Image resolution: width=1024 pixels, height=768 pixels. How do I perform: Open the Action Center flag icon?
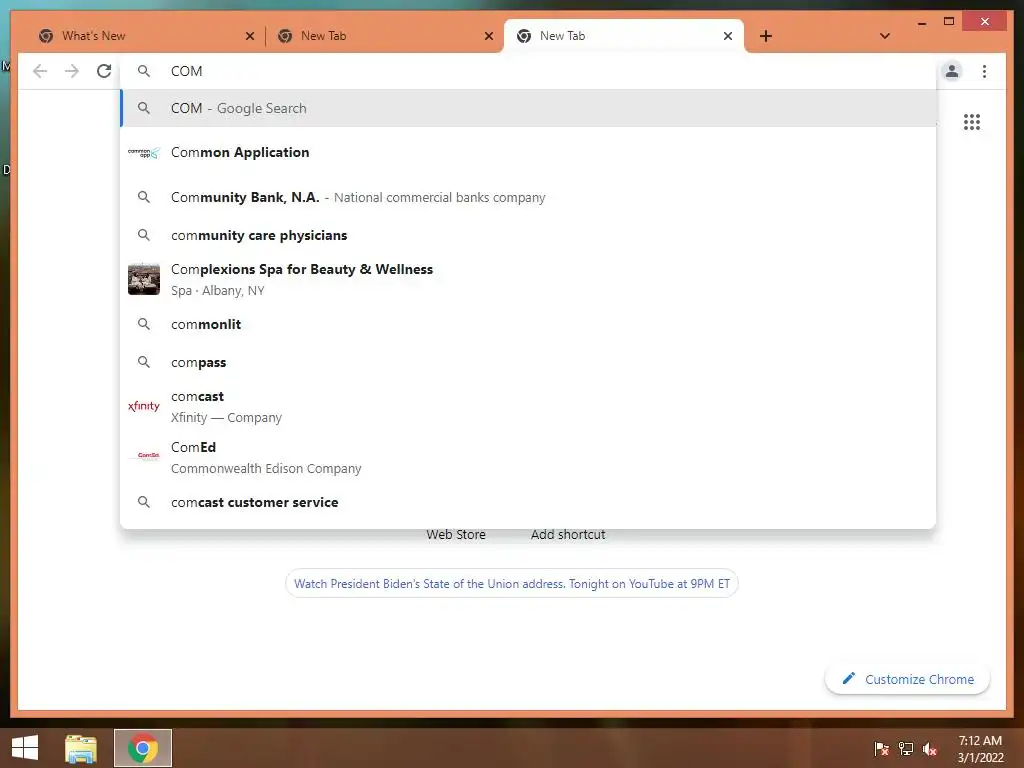tap(881, 748)
